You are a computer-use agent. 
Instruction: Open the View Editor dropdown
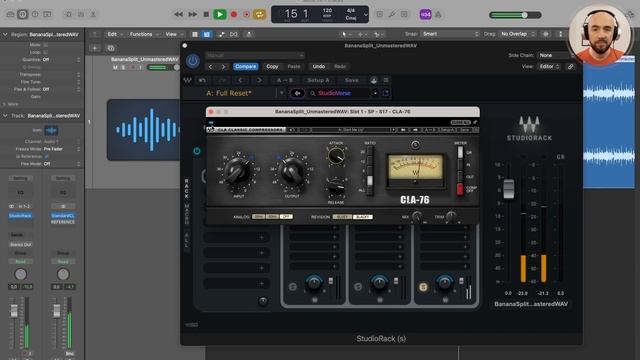[x=550, y=67]
